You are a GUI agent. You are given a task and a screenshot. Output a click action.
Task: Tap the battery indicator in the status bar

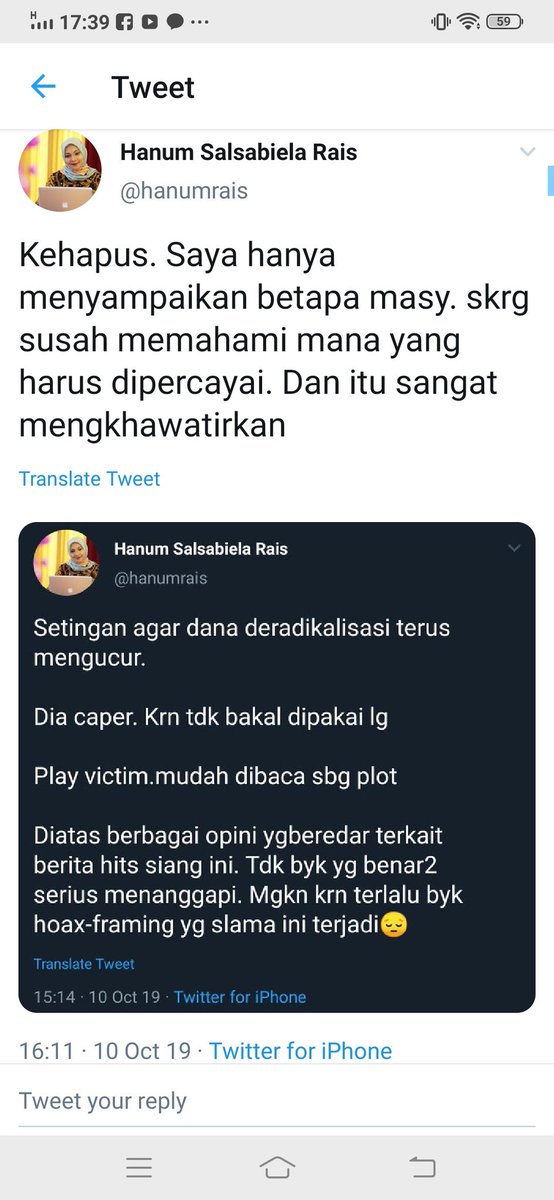click(506, 21)
